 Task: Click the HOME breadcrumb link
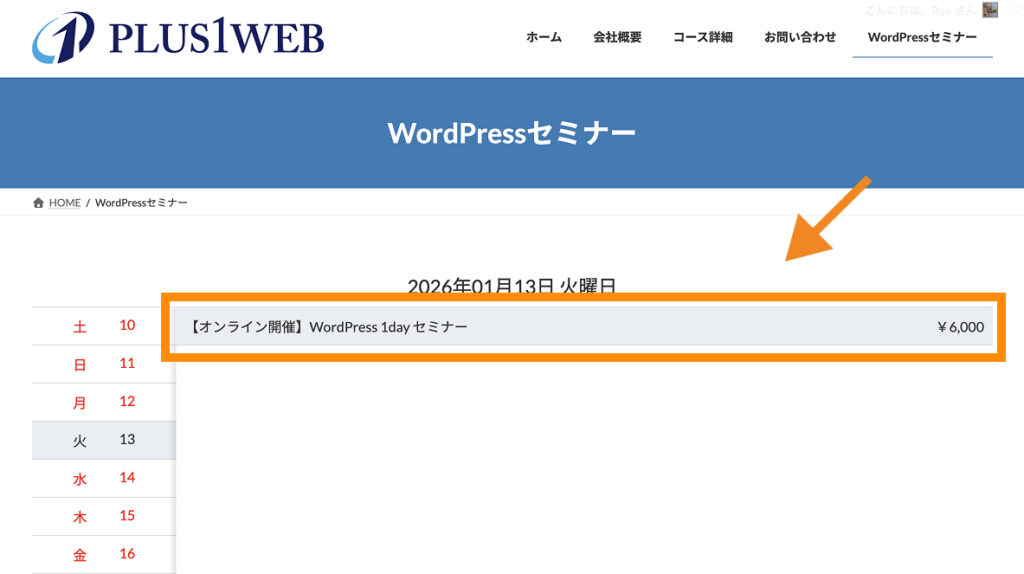coord(65,203)
